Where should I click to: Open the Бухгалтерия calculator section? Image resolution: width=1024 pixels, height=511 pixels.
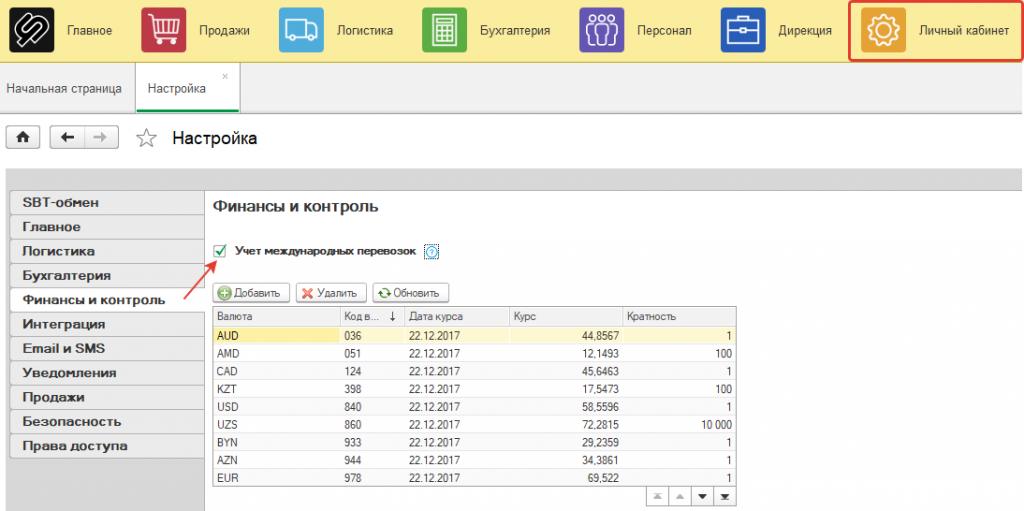pos(444,30)
